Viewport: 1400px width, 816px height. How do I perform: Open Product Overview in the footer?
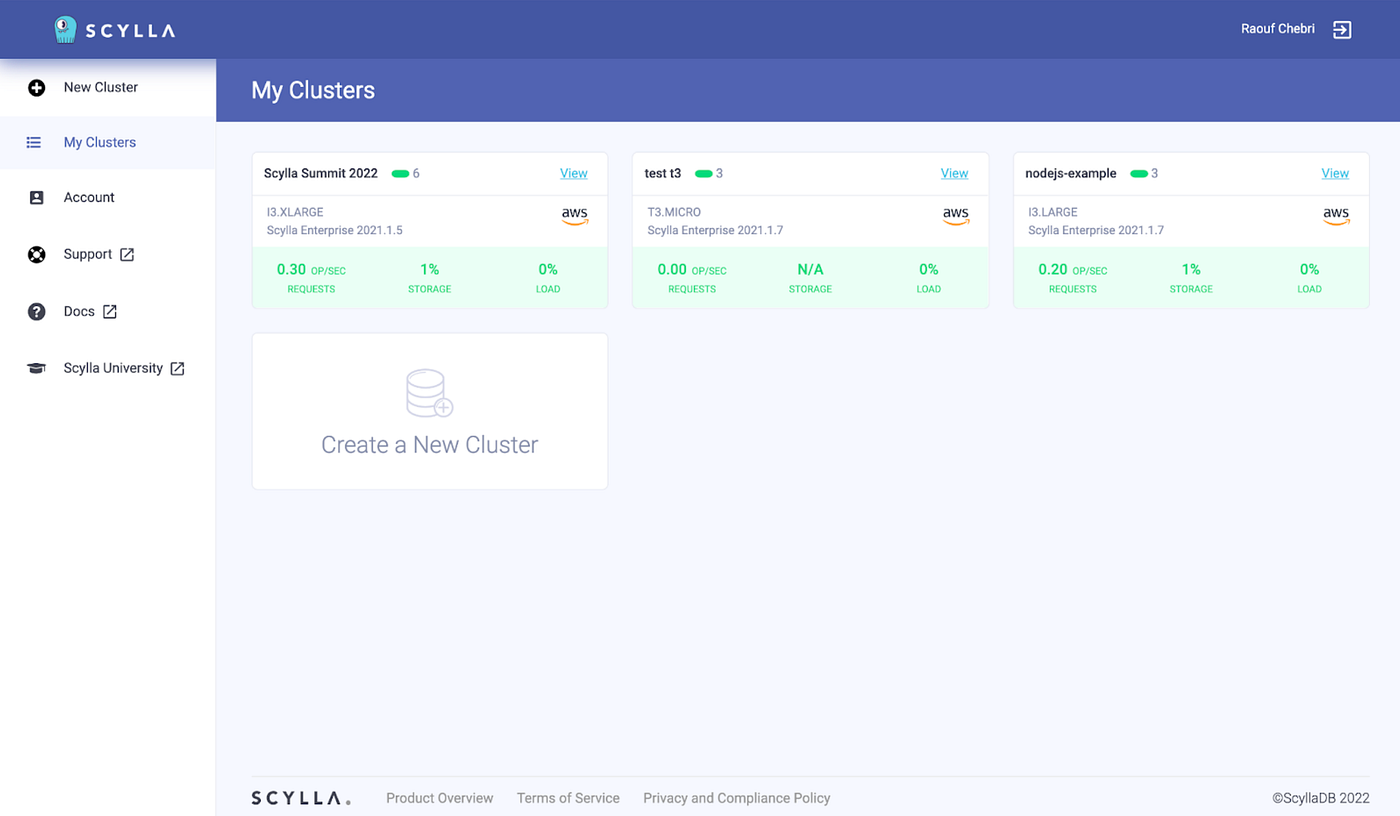click(439, 798)
